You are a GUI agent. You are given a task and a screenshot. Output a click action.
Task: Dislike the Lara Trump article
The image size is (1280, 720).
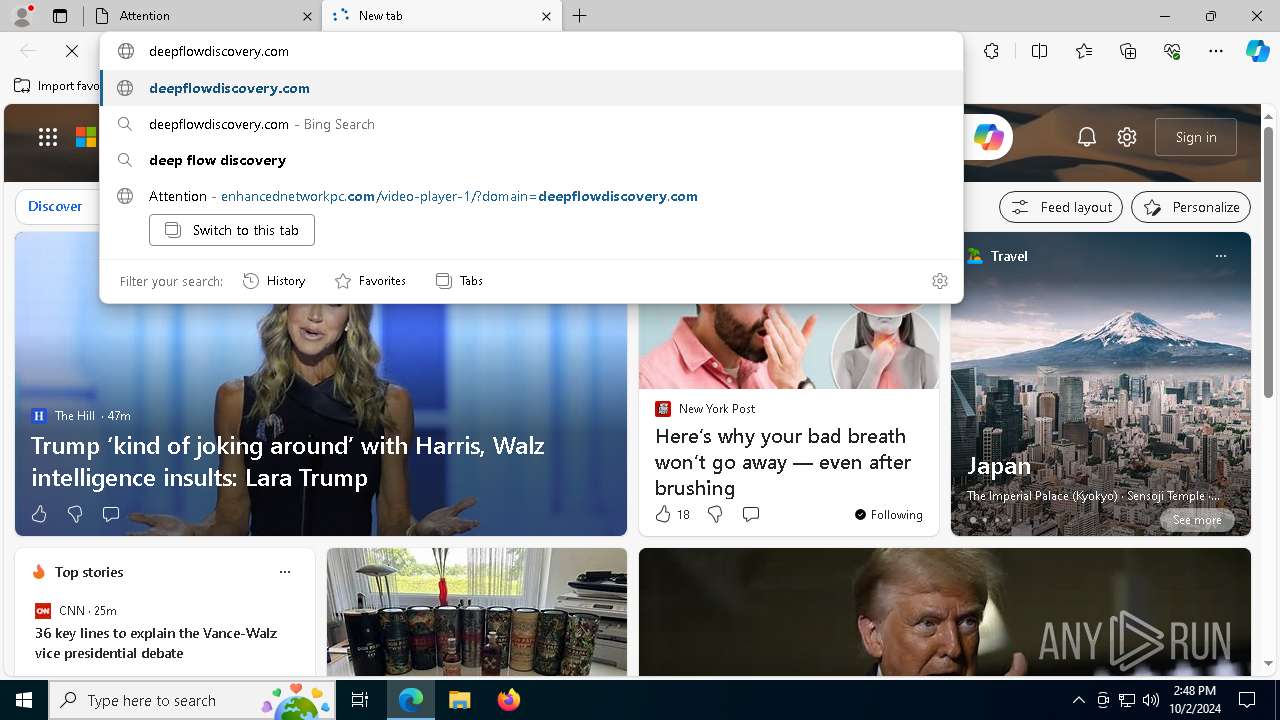(x=75, y=514)
